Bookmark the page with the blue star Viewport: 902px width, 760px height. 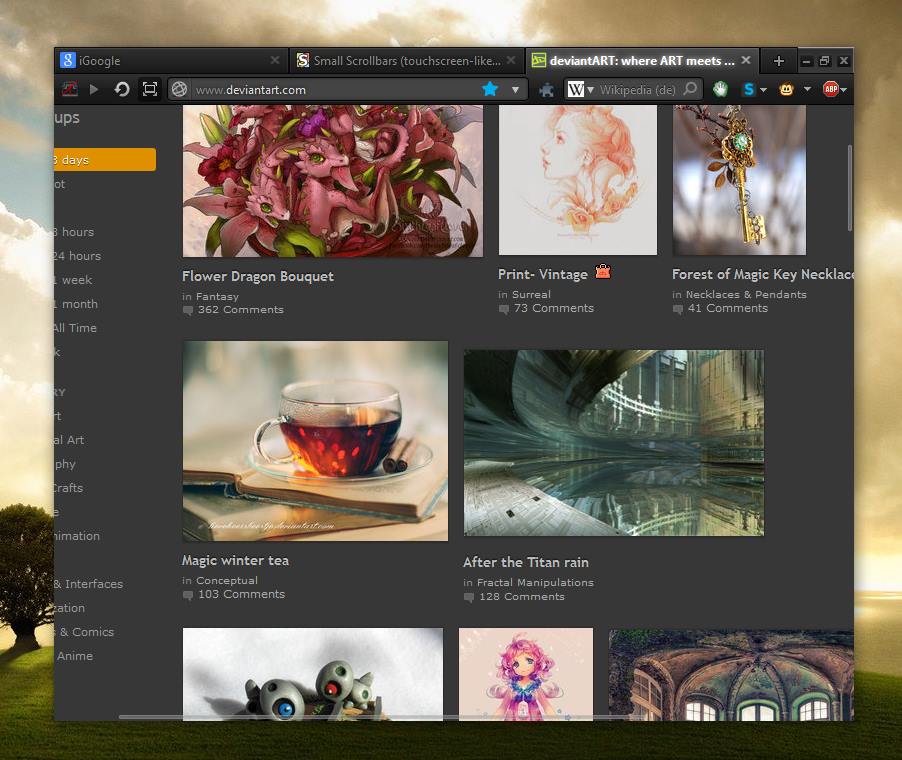(x=490, y=89)
